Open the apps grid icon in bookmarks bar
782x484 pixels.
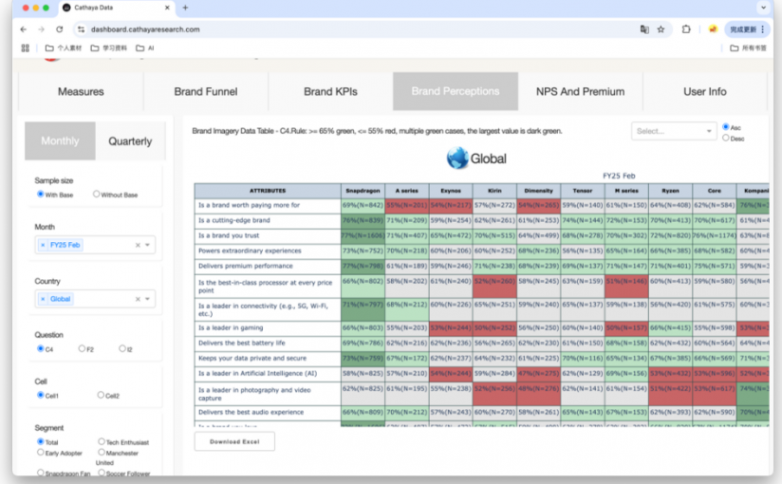click(25, 47)
